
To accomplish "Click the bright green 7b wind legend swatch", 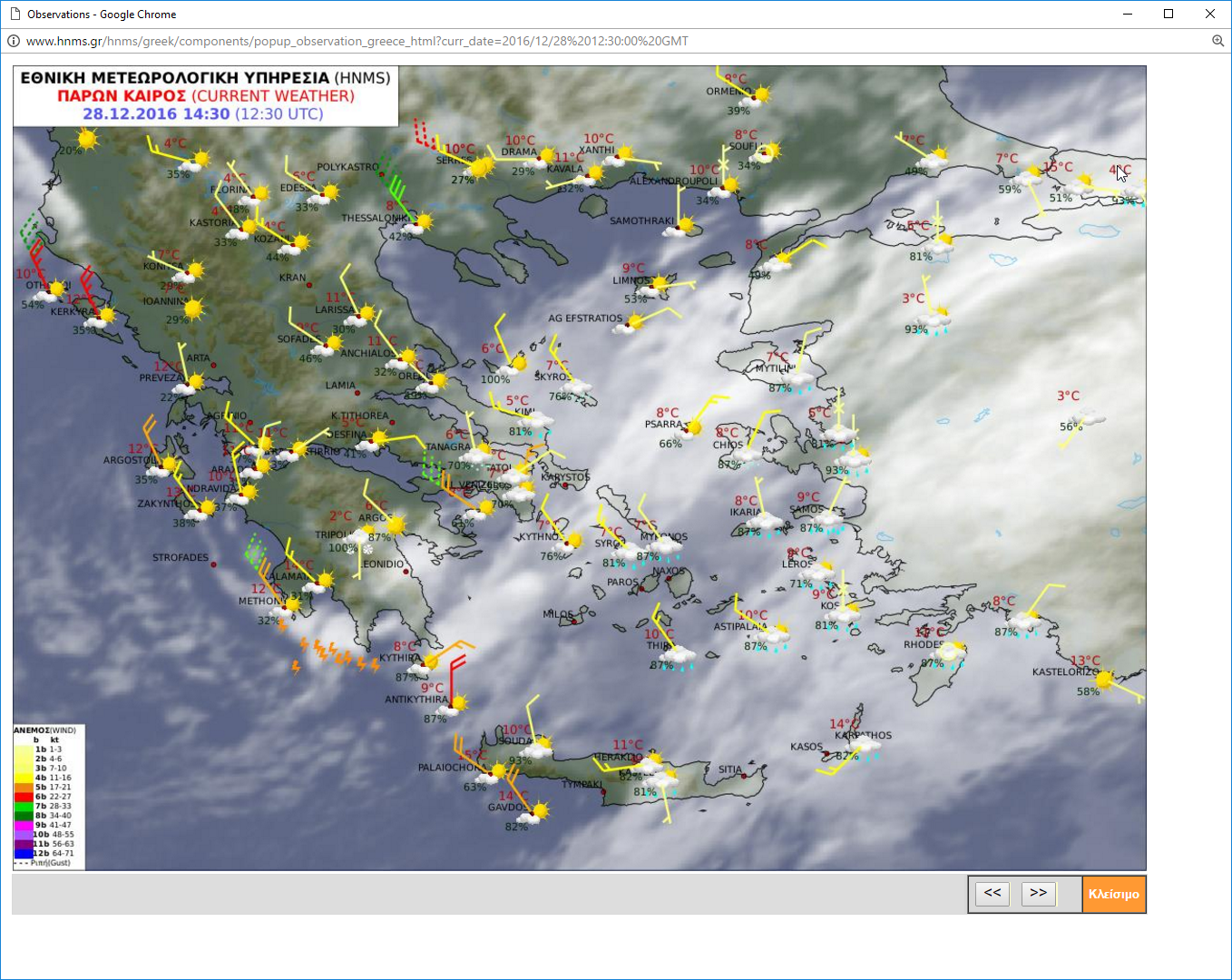I will point(24,806).
